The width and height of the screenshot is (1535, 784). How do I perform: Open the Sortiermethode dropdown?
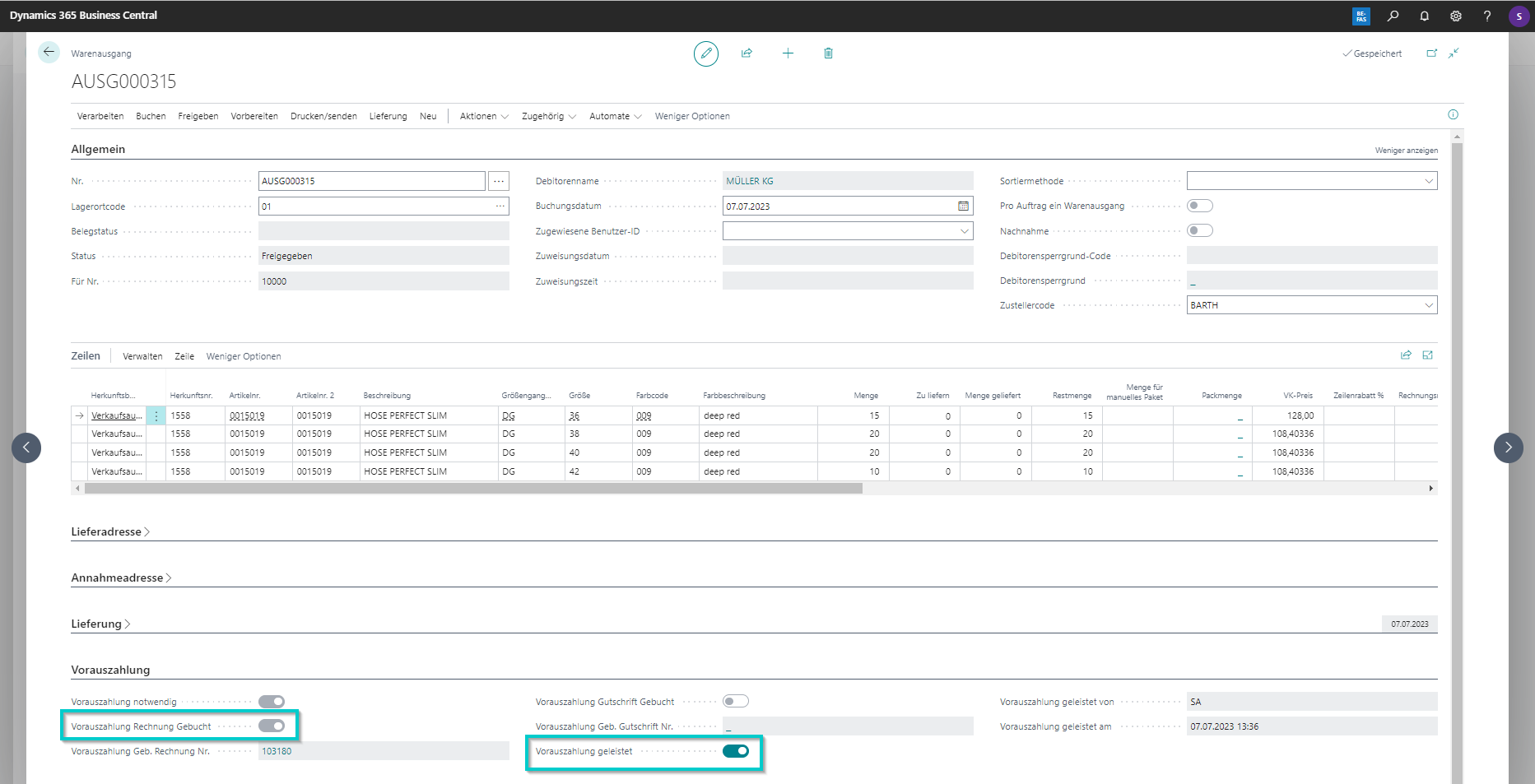(x=1428, y=181)
